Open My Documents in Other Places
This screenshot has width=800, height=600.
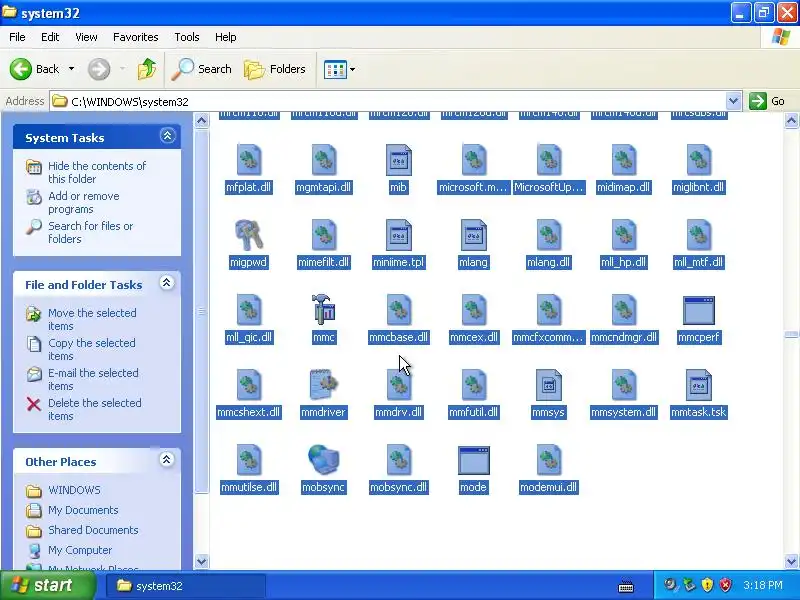point(83,510)
